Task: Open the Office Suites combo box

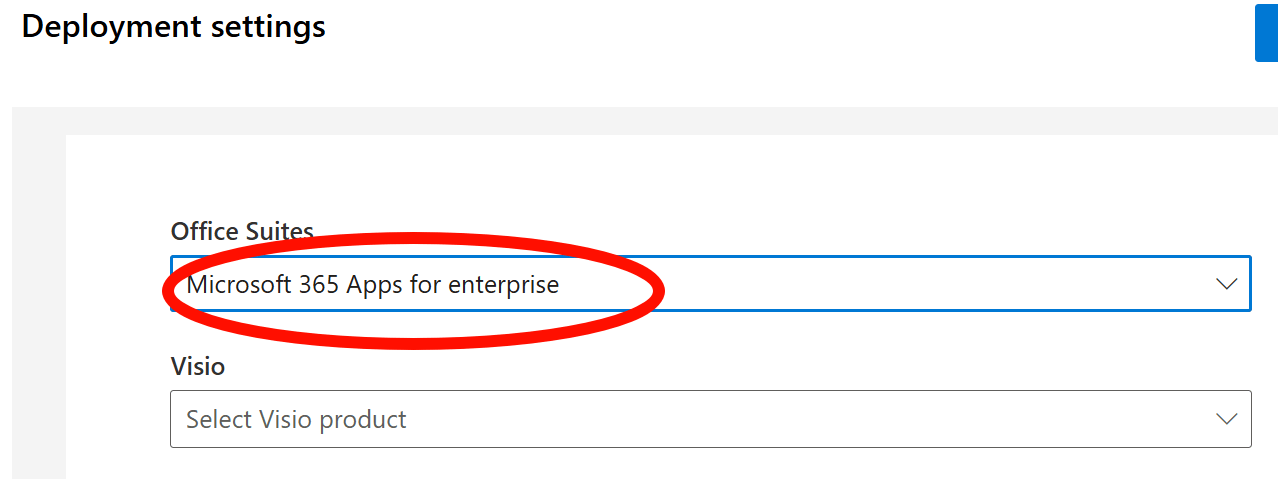Action: point(710,284)
